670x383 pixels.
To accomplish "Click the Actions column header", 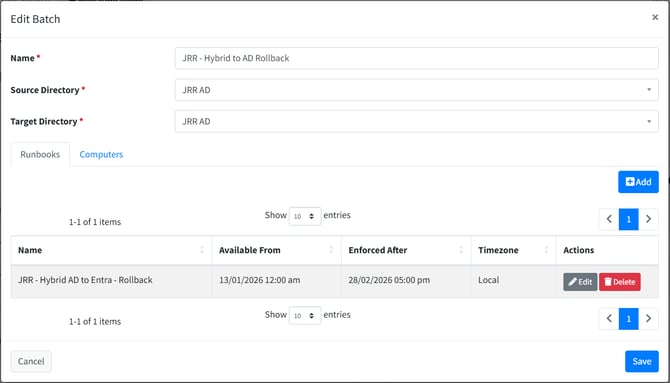I will [x=607, y=250].
